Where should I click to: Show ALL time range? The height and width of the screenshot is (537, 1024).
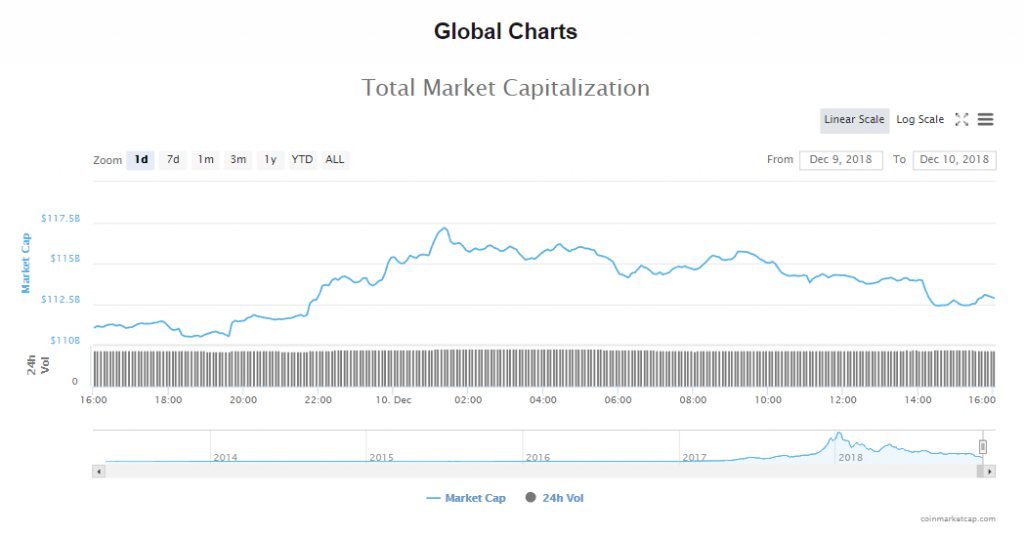tap(335, 160)
